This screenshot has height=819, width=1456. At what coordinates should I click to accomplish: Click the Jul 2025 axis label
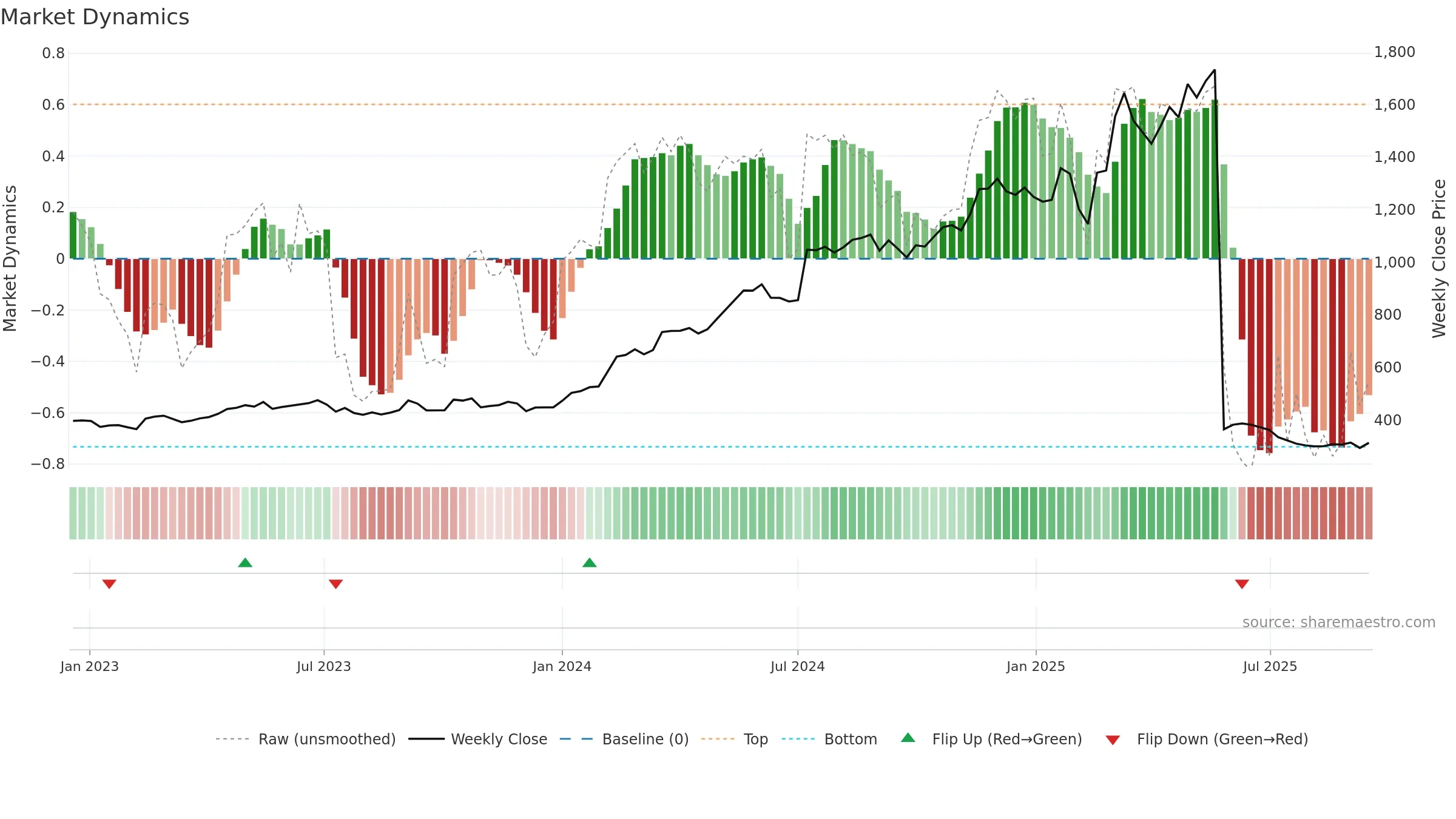(1270, 666)
